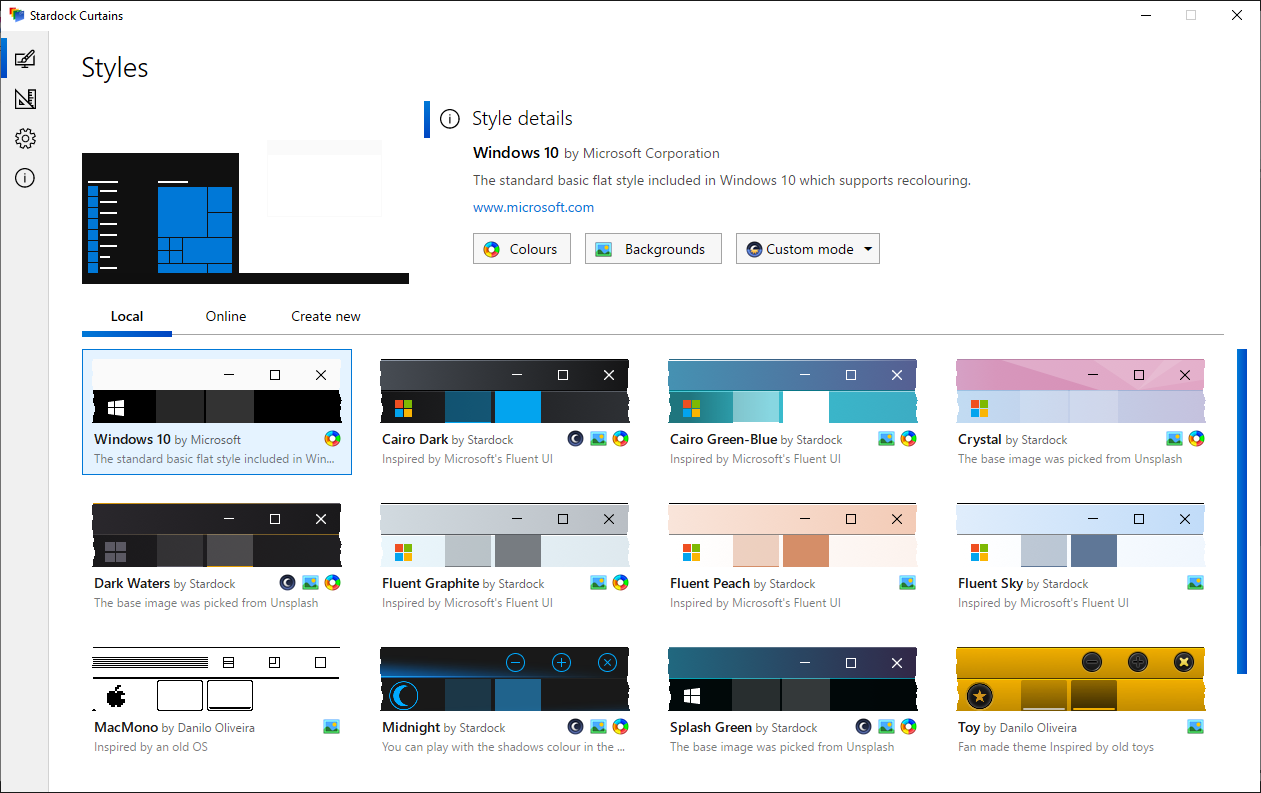The height and width of the screenshot is (793, 1261).
Task: Select the Windows 10 style thumbnail
Action: [216, 391]
